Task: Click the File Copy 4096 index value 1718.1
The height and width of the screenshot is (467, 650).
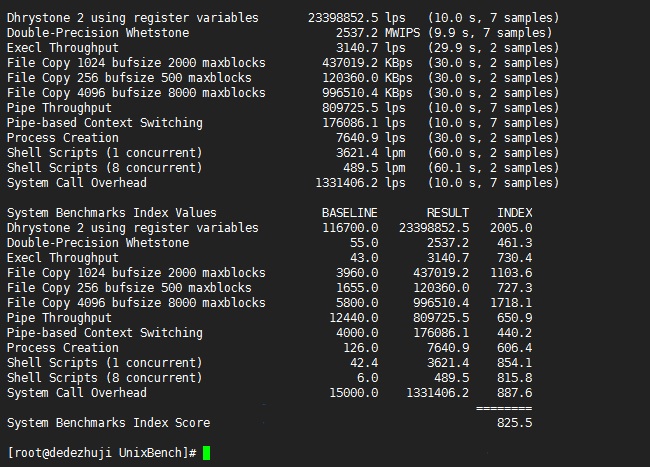Action: click(510, 303)
